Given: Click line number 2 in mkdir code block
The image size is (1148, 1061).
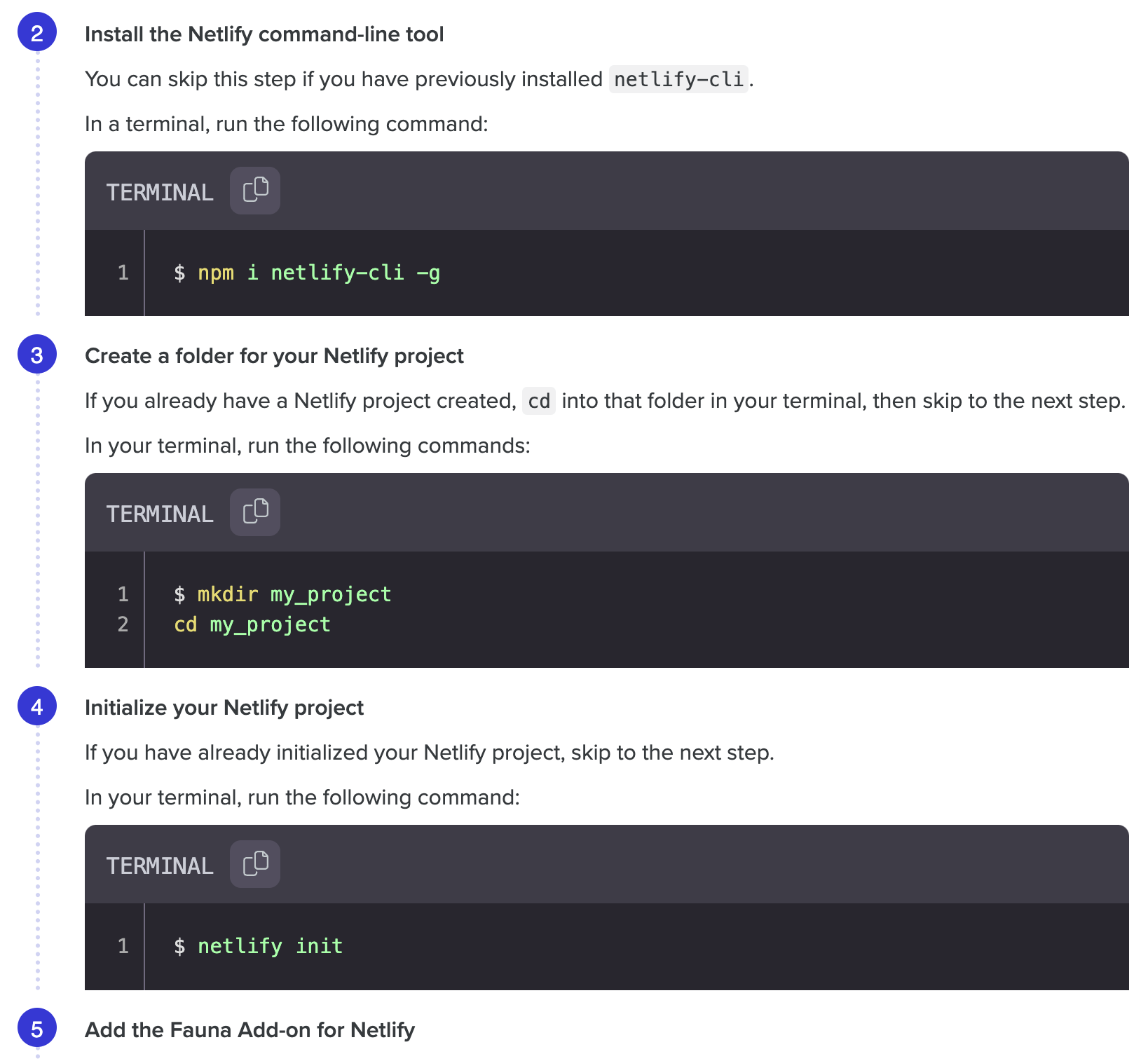Looking at the screenshot, I should [x=123, y=624].
